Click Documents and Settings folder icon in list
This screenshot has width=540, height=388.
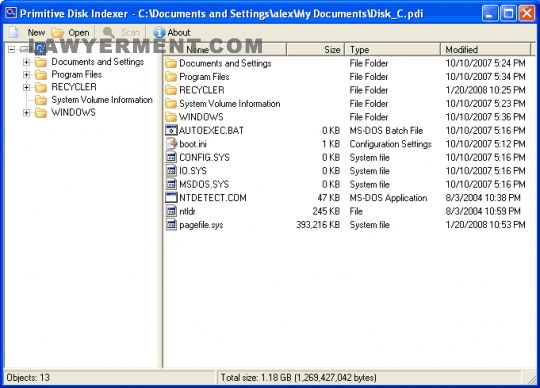[171, 63]
